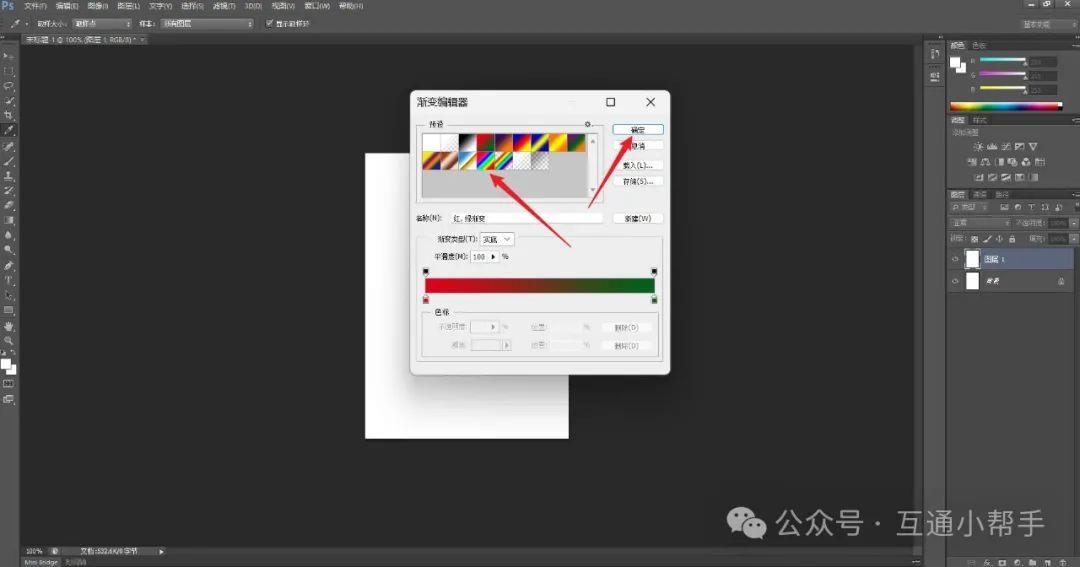Screen dimensions: 1080x567
Task: Select the Zoom magnifier tool
Action: tap(9, 341)
